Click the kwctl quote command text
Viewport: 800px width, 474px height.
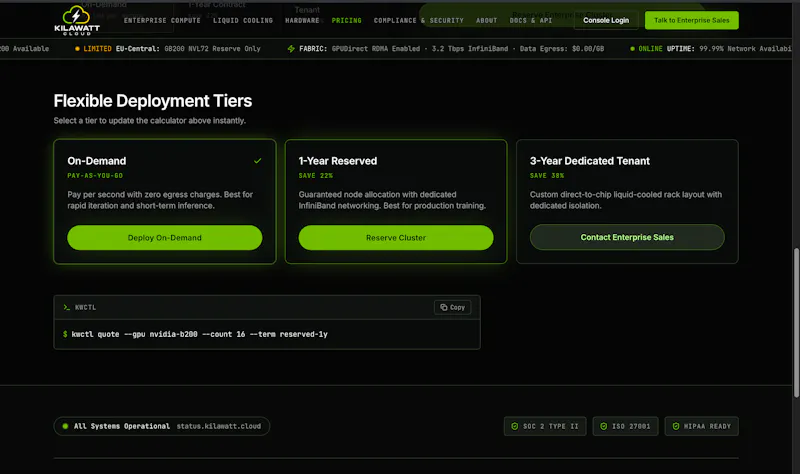tap(199, 334)
